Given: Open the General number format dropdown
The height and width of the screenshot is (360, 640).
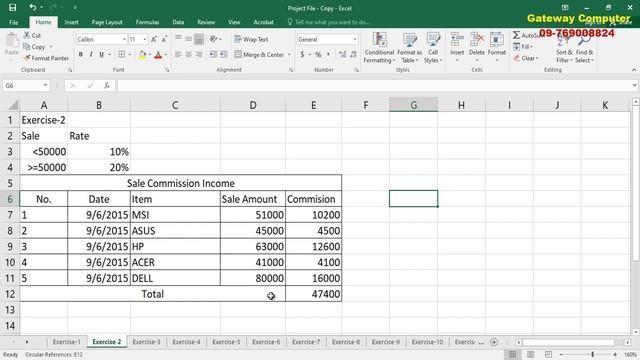Looking at the screenshot, I should coord(355,39).
